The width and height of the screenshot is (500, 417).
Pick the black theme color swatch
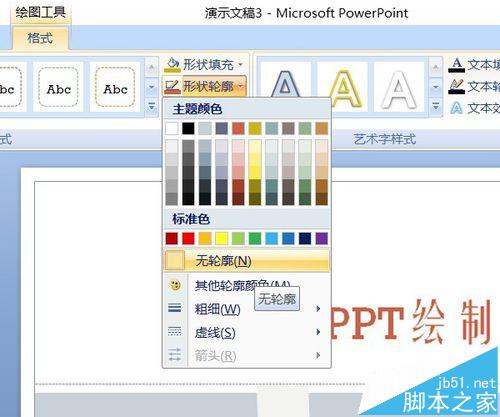(x=188, y=128)
